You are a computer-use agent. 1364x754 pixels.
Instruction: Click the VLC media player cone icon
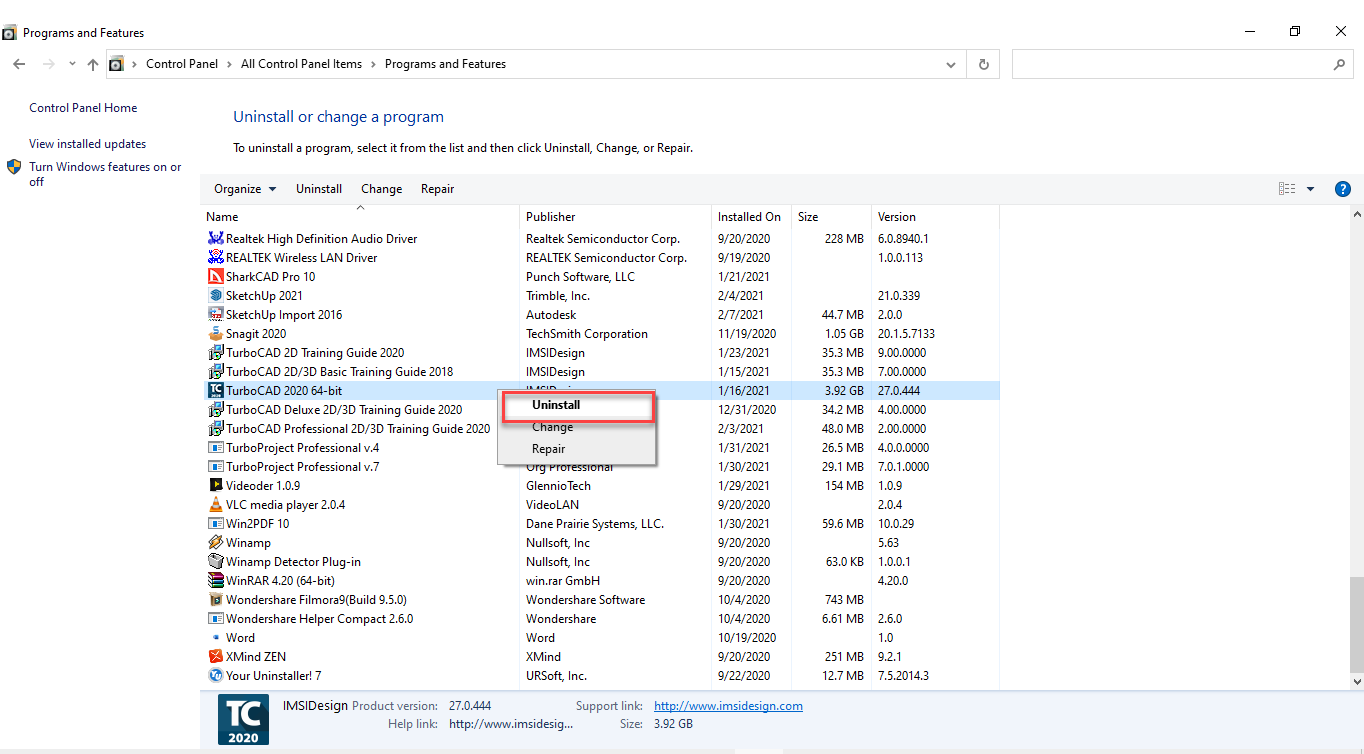[215, 505]
